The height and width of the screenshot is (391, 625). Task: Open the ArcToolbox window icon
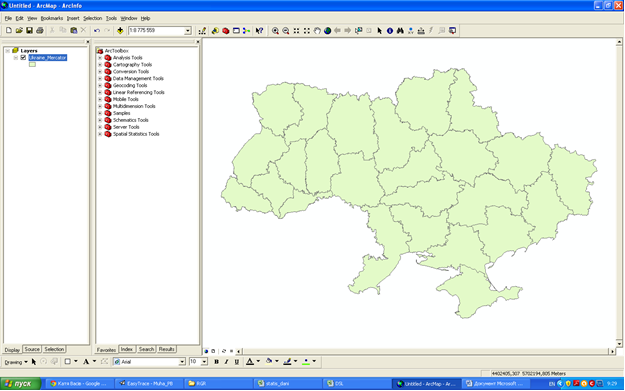226,31
